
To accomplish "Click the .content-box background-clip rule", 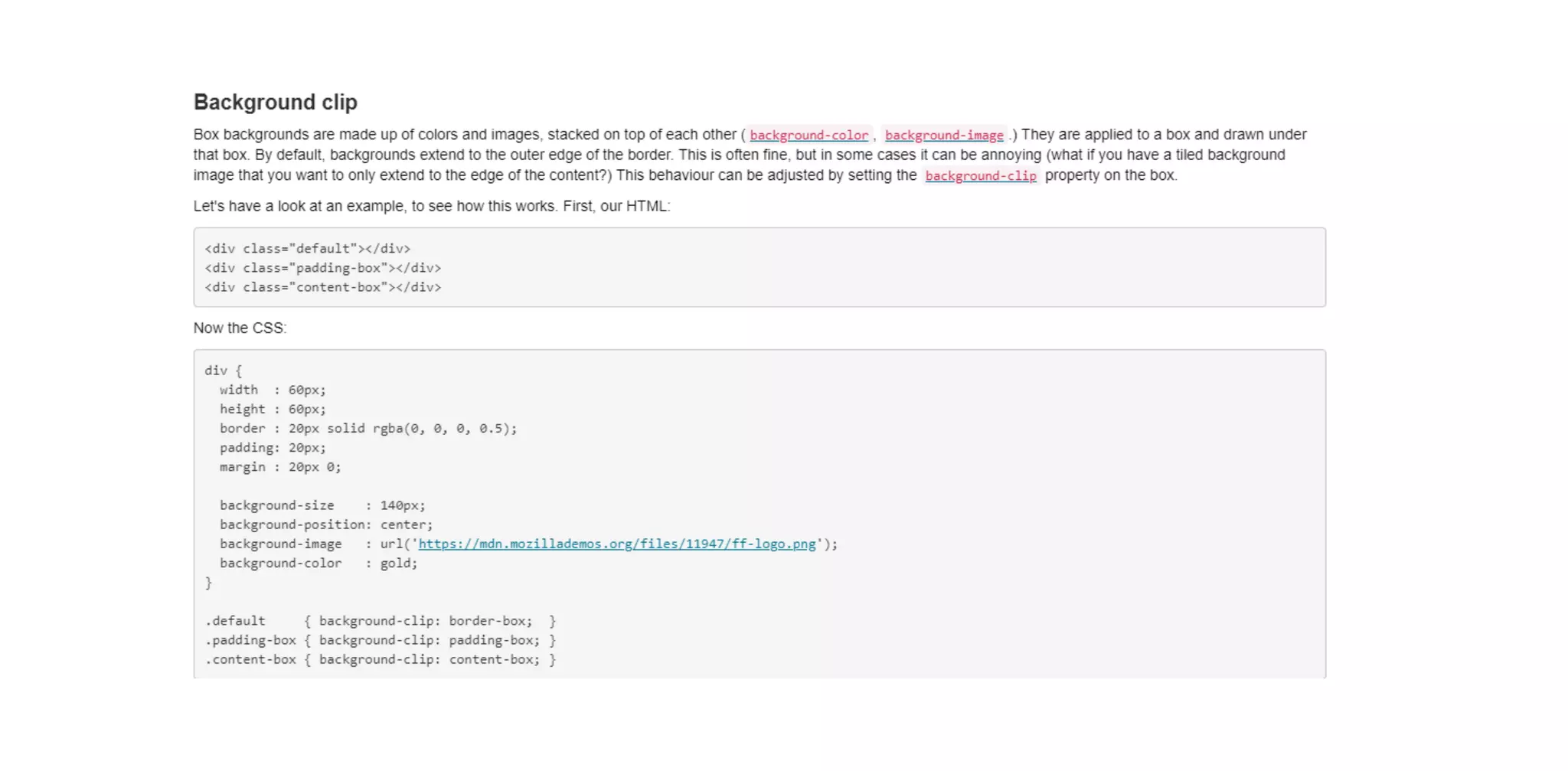I will (381, 659).
